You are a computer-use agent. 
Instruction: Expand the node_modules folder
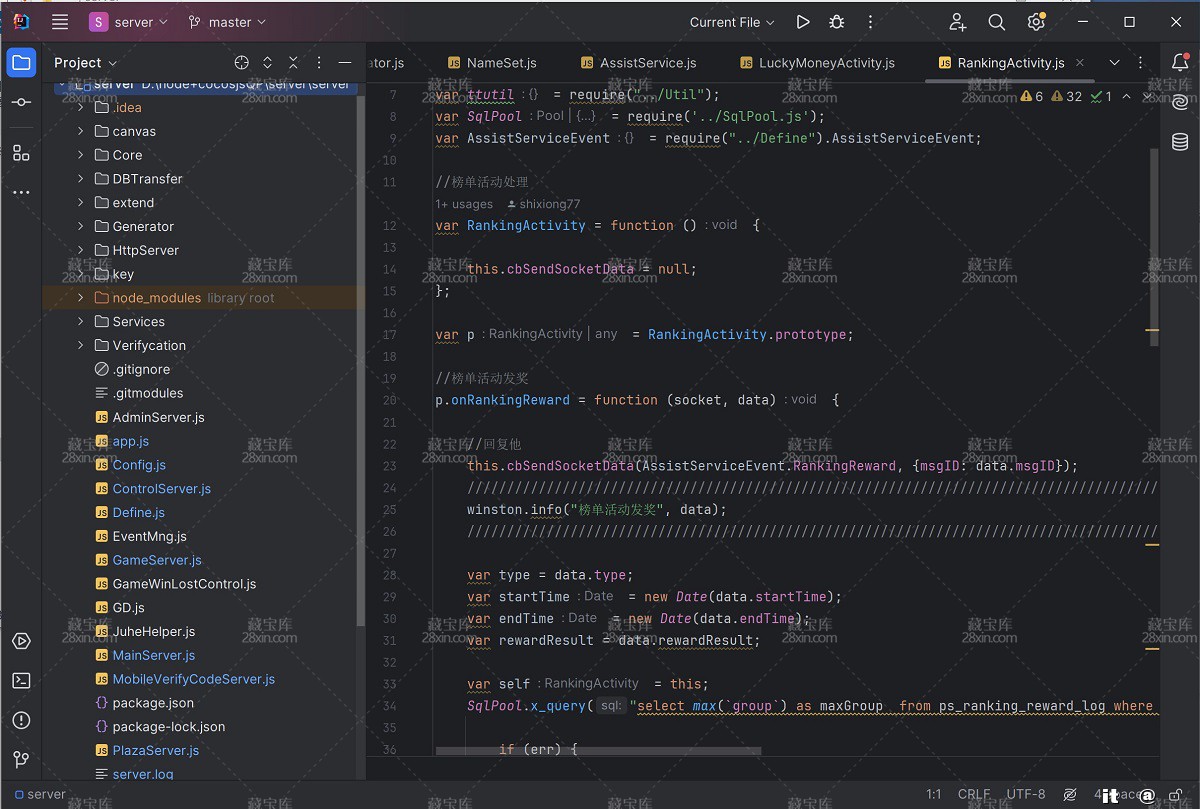click(81, 298)
